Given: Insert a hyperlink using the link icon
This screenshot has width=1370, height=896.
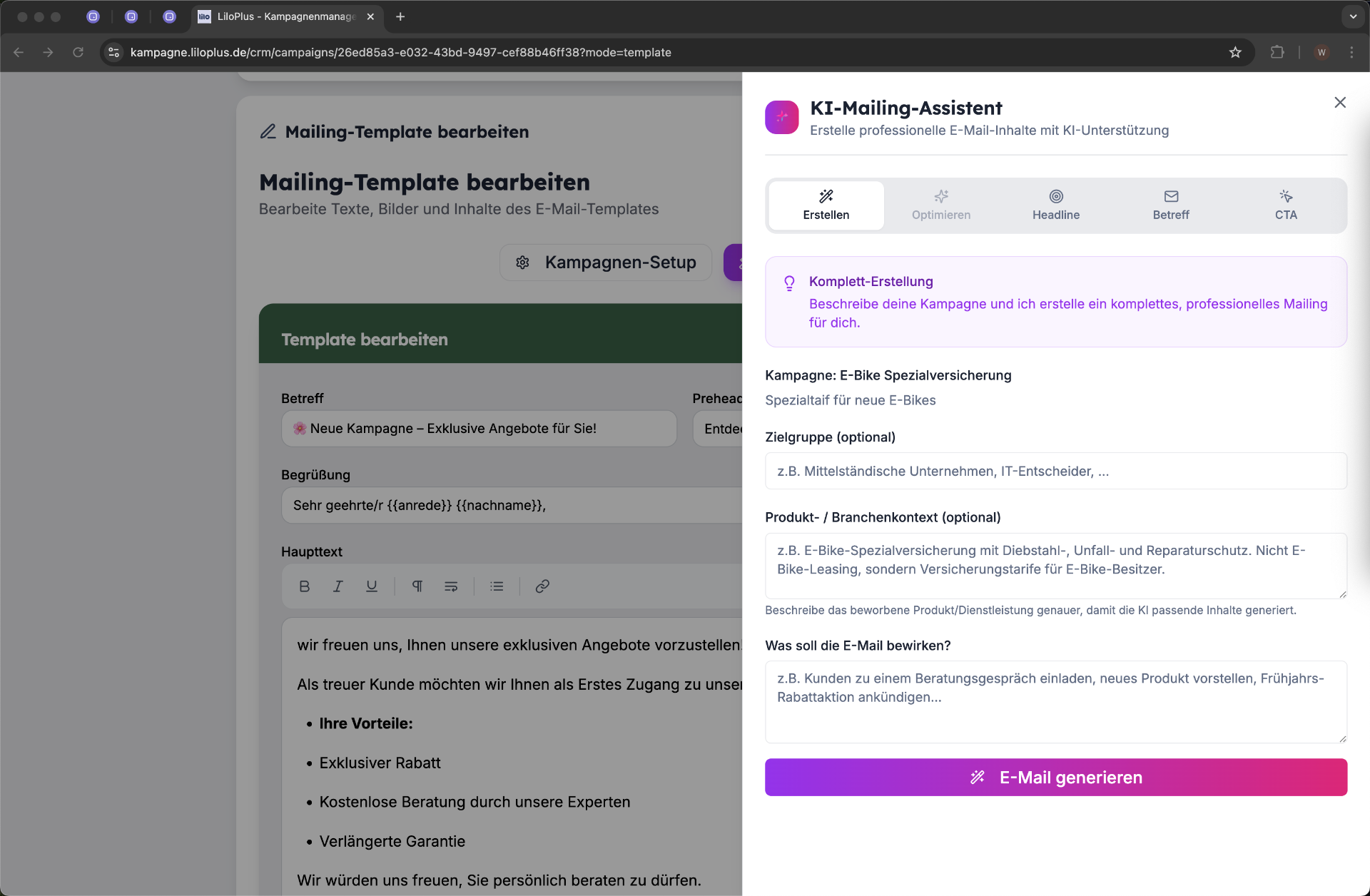Looking at the screenshot, I should (542, 586).
